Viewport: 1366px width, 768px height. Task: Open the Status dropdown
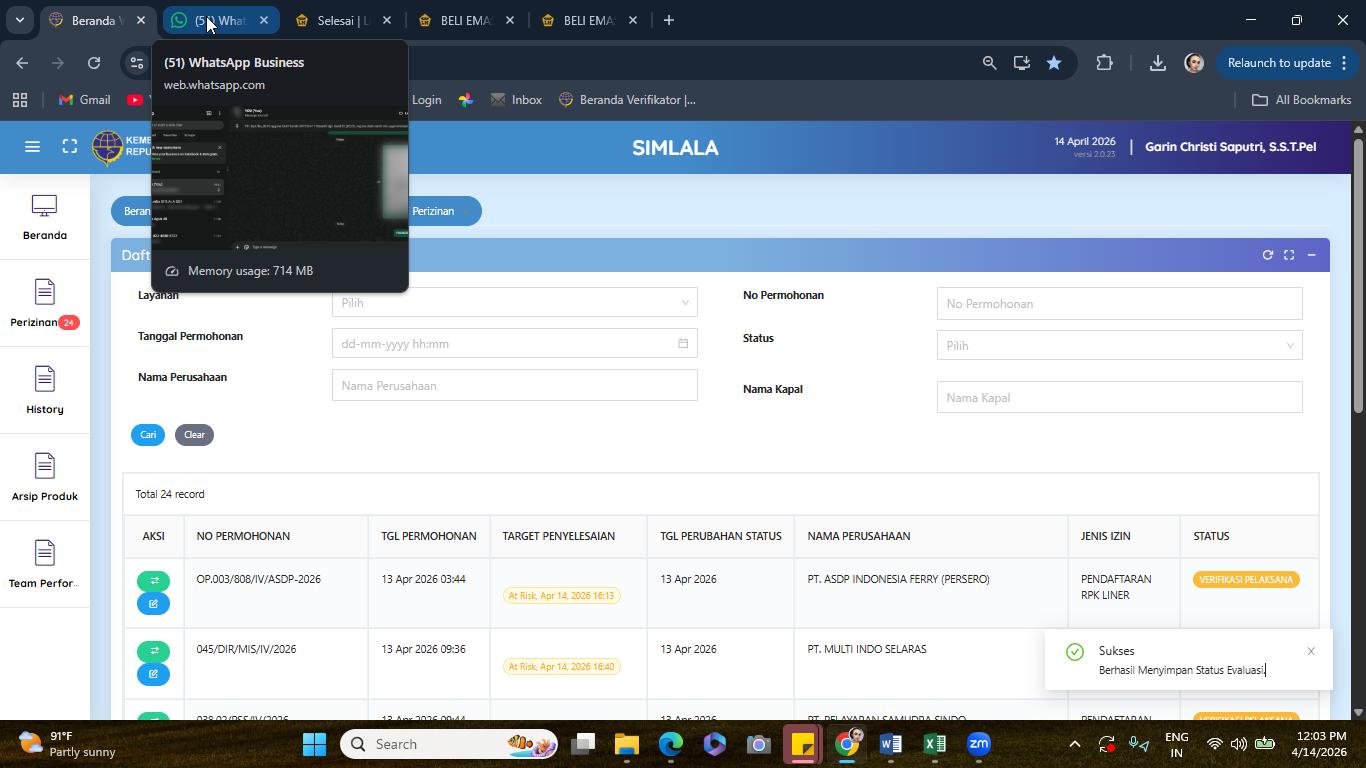coord(1119,345)
